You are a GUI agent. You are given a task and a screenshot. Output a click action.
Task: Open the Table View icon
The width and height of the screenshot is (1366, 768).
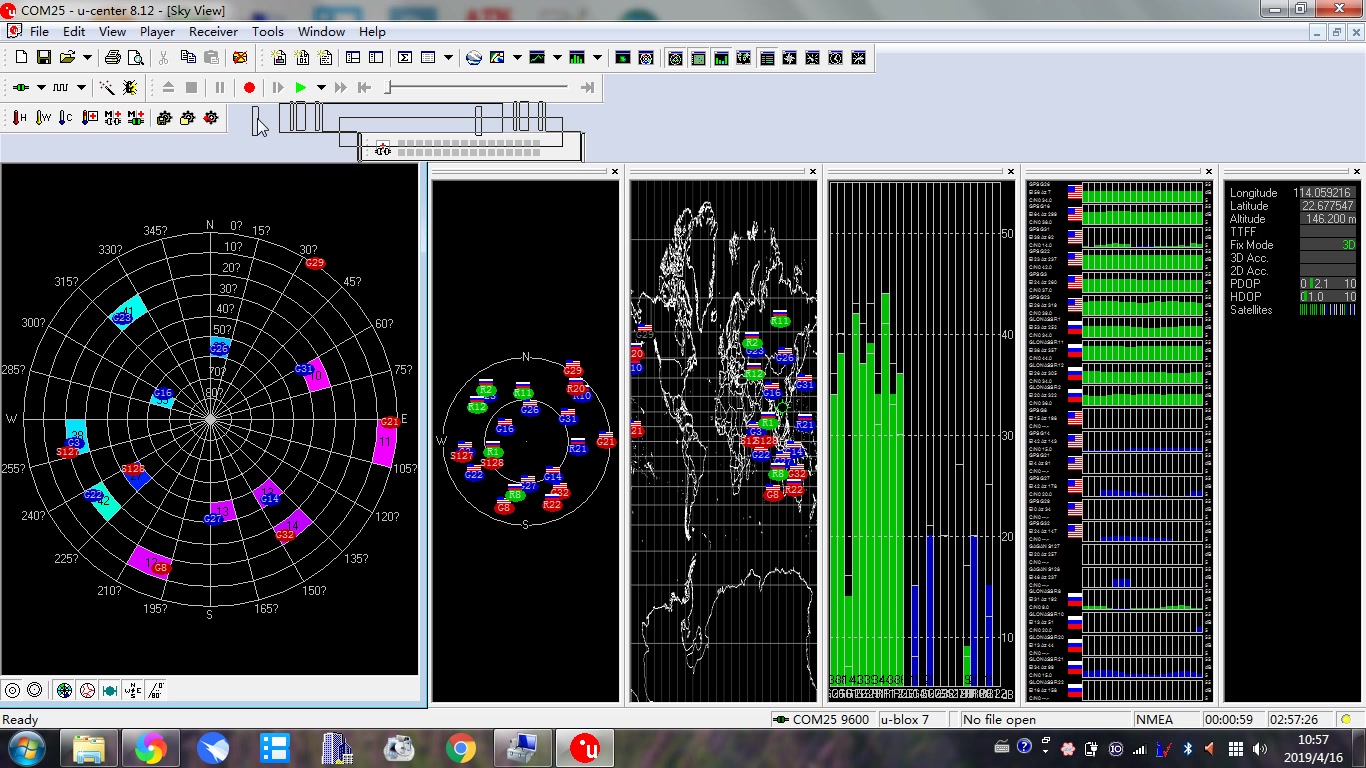[x=428, y=58]
